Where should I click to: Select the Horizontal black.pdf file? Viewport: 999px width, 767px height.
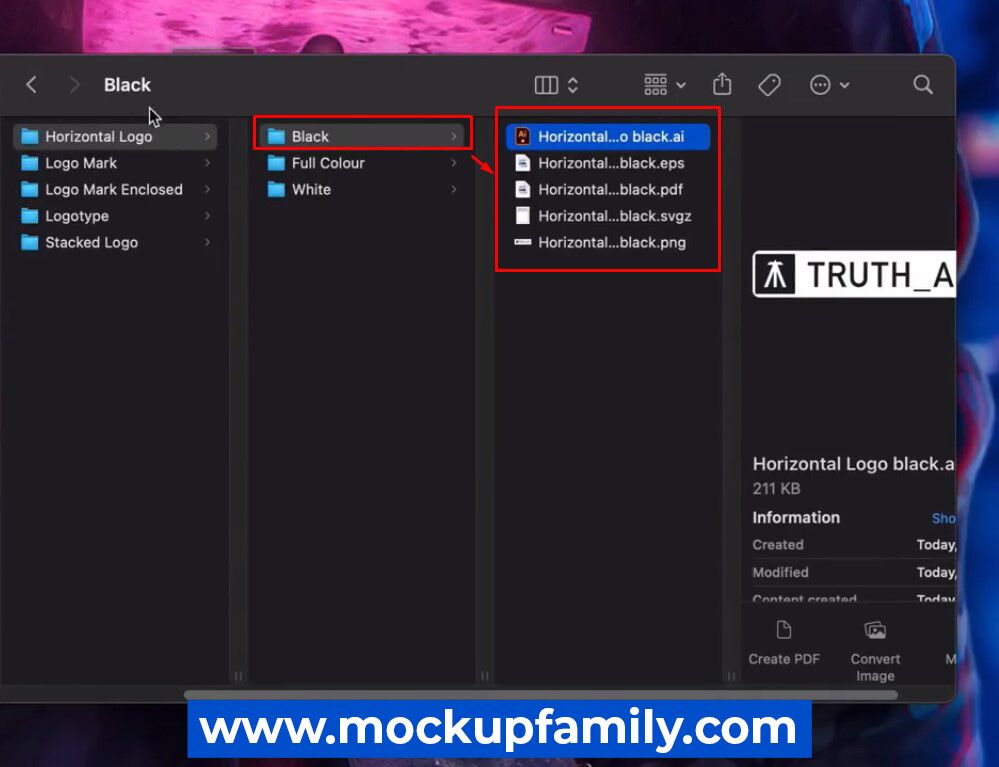coord(610,189)
